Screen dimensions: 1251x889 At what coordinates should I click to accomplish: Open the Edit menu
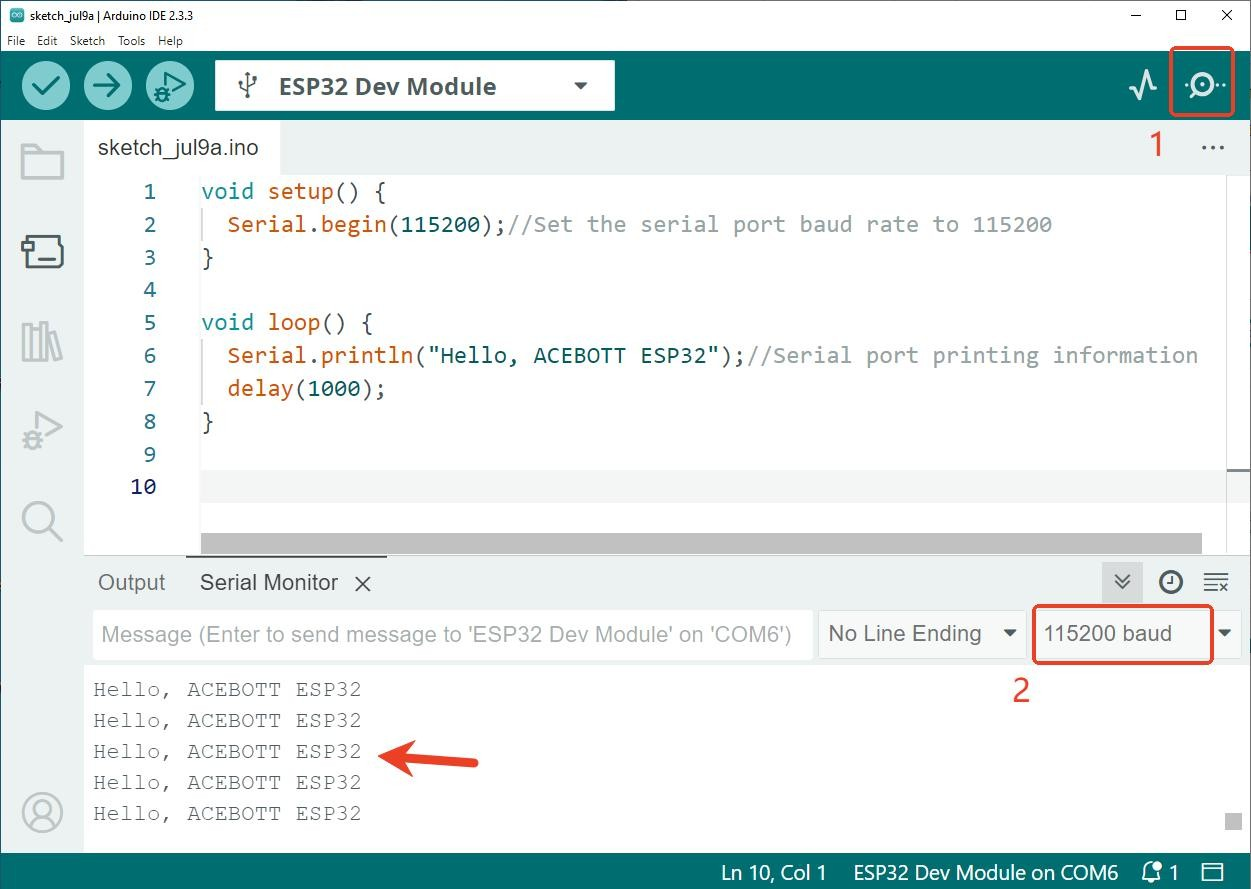47,41
